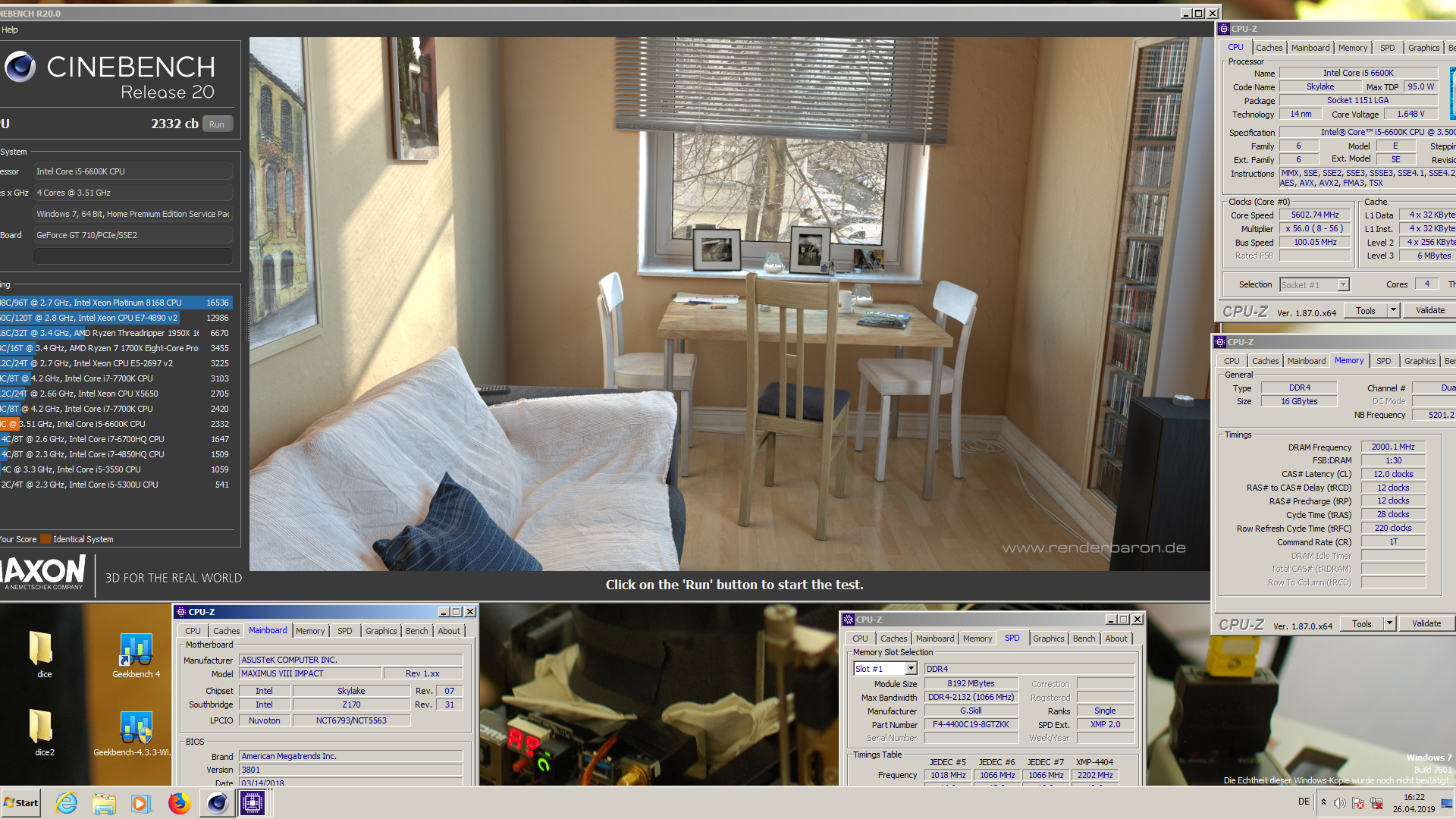Click the empty info field under graphics board

point(133,256)
